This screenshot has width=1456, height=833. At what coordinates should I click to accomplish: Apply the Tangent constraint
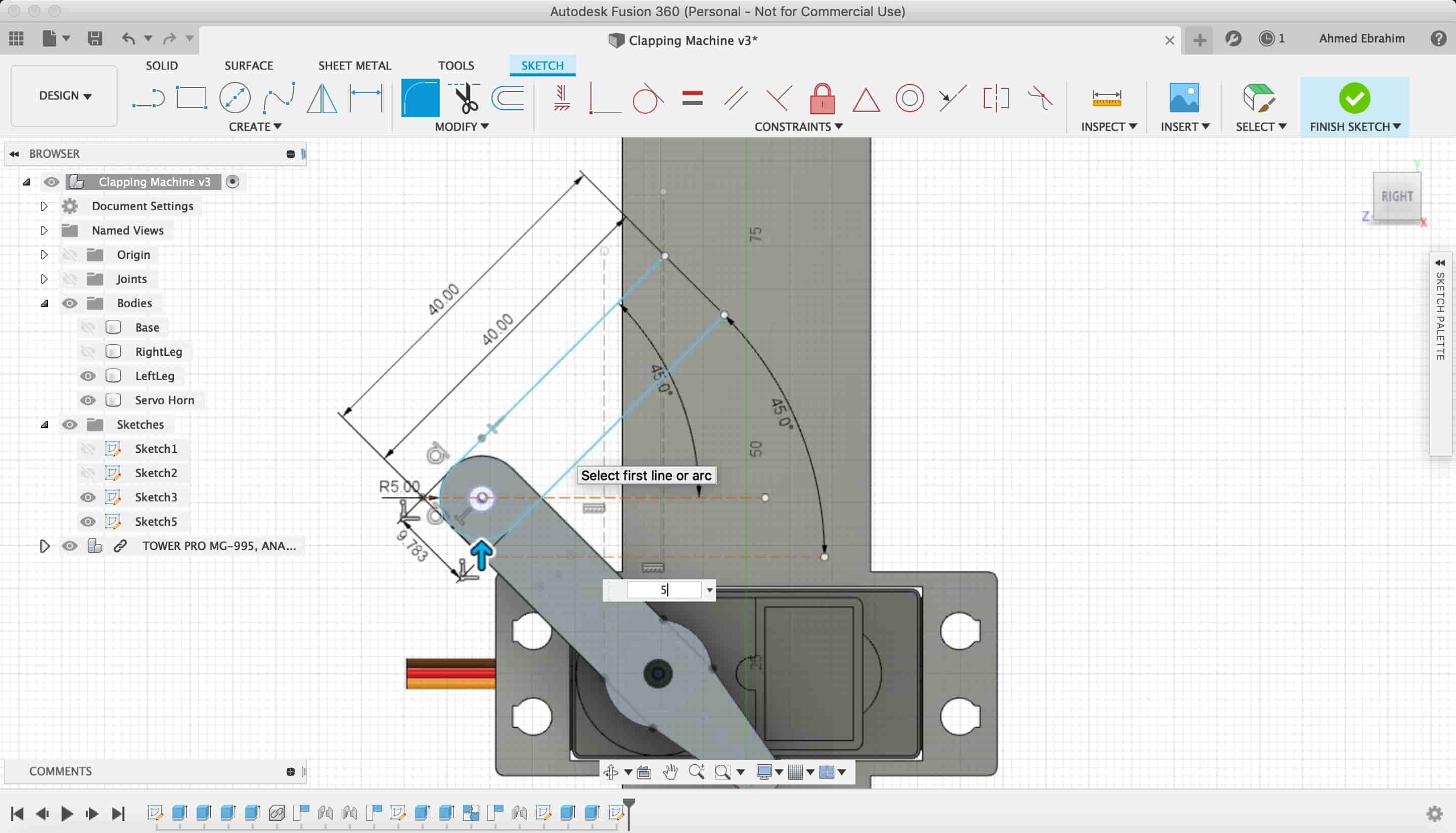pos(648,98)
